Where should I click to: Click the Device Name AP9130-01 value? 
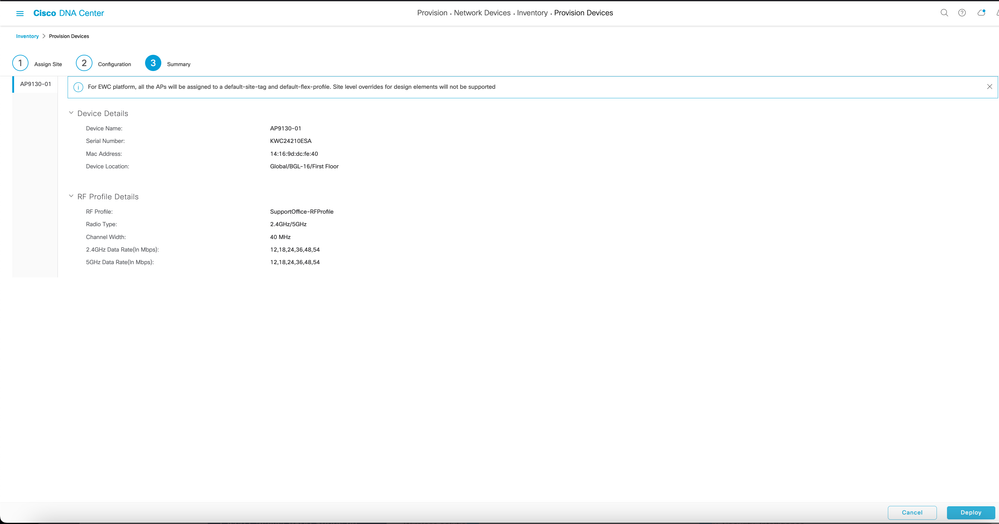tap(285, 128)
